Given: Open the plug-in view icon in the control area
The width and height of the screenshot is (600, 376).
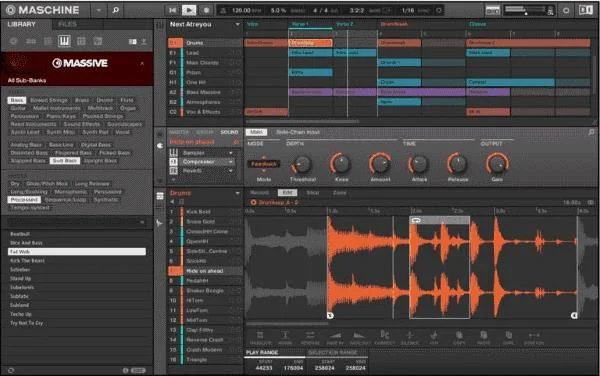Looking at the screenshot, I should pyautogui.click(x=160, y=146).
